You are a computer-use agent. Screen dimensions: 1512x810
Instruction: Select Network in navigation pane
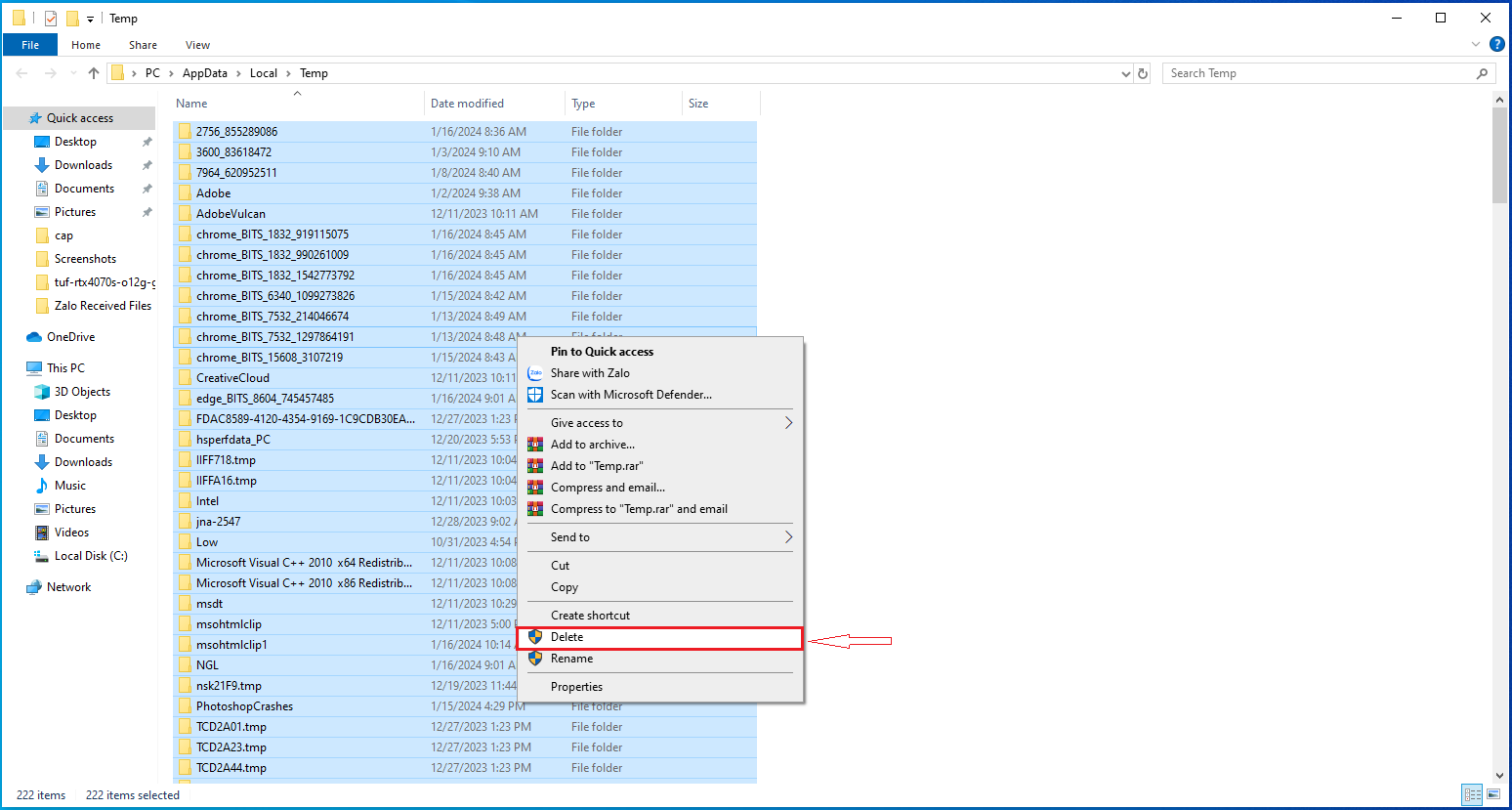[68, 587]
